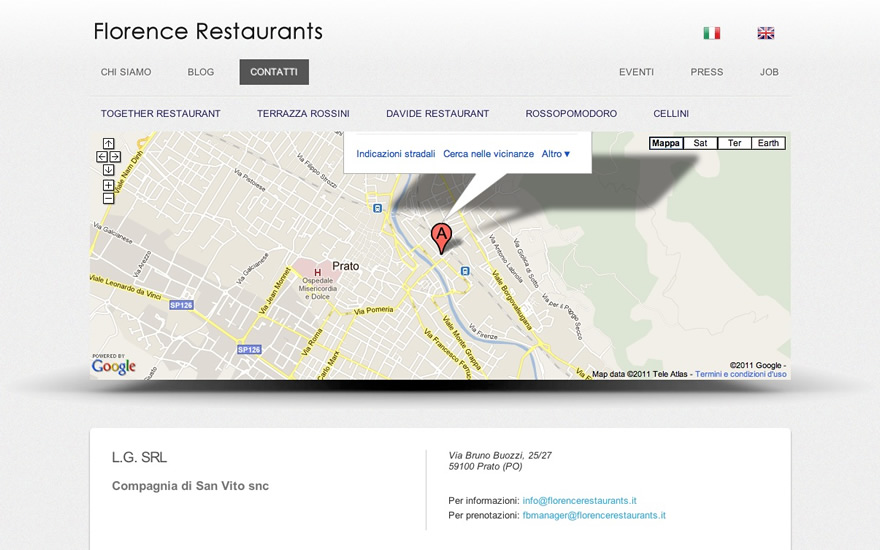Pan the map up arrow

[108, 144]
